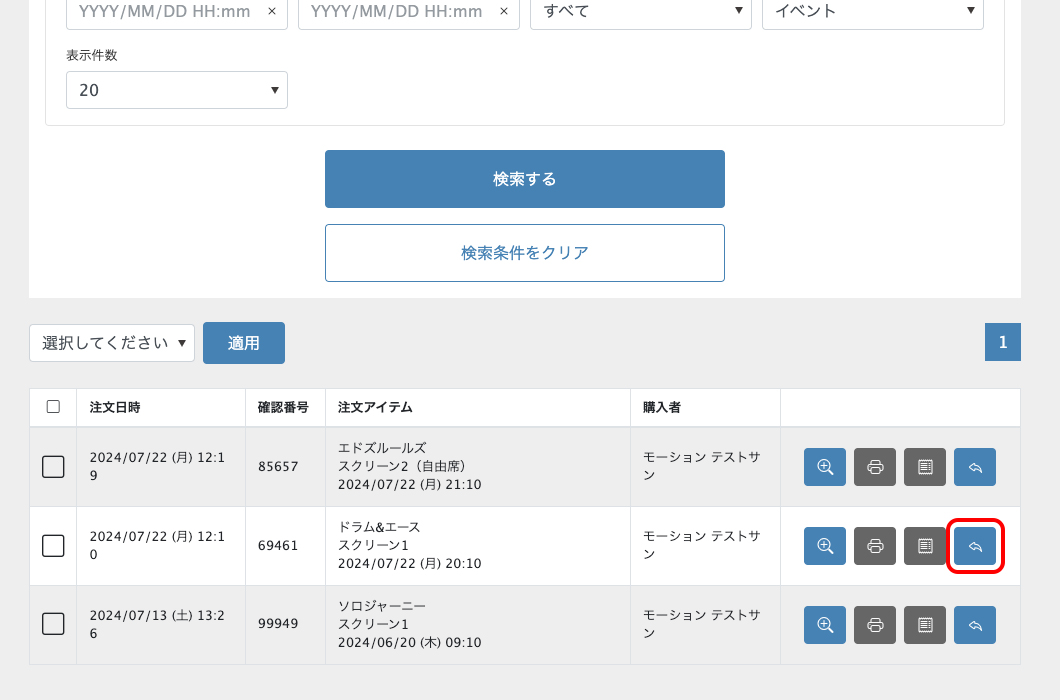
Task: Click the ドラム&エース item text
Action: click(379, 528)
